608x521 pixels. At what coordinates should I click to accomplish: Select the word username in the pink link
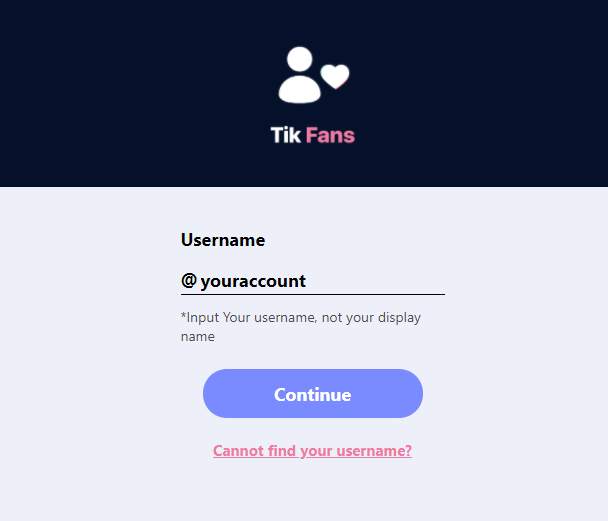[x=374, y=451]
